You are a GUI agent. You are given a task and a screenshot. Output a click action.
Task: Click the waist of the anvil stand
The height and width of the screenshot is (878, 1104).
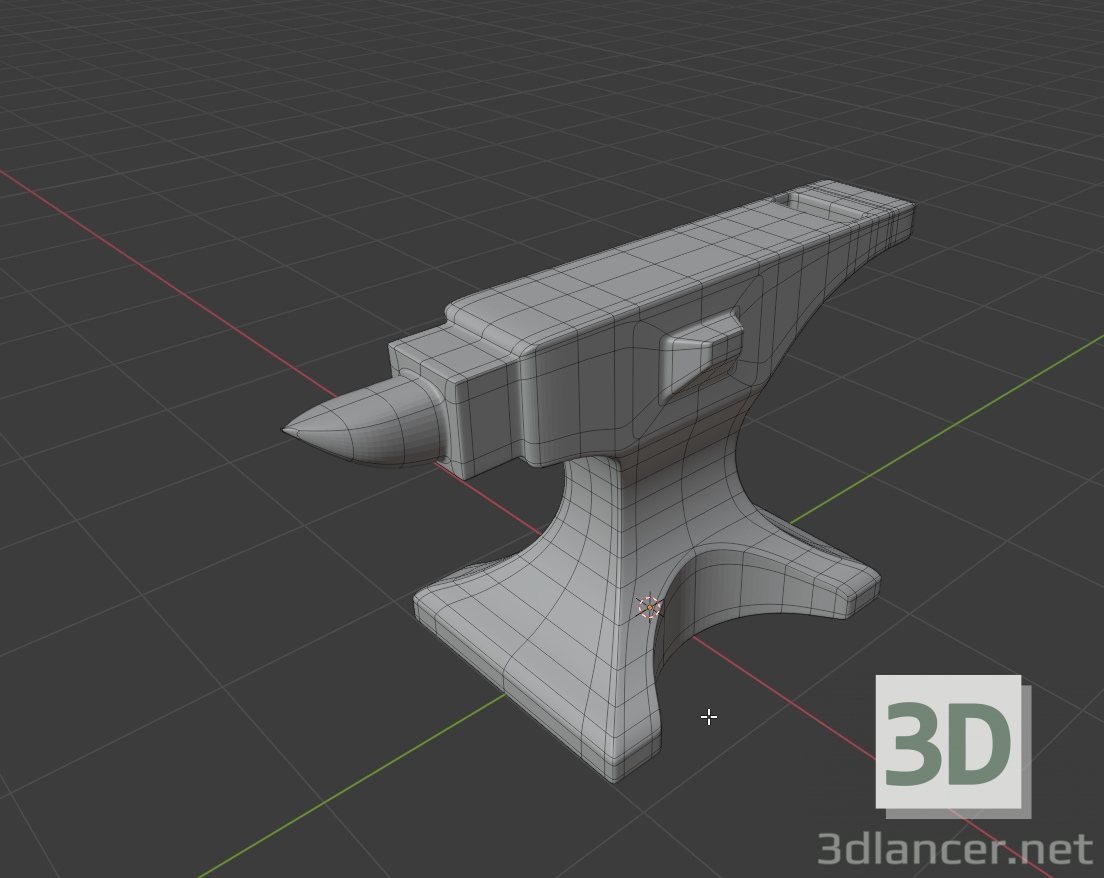point(610,520)
